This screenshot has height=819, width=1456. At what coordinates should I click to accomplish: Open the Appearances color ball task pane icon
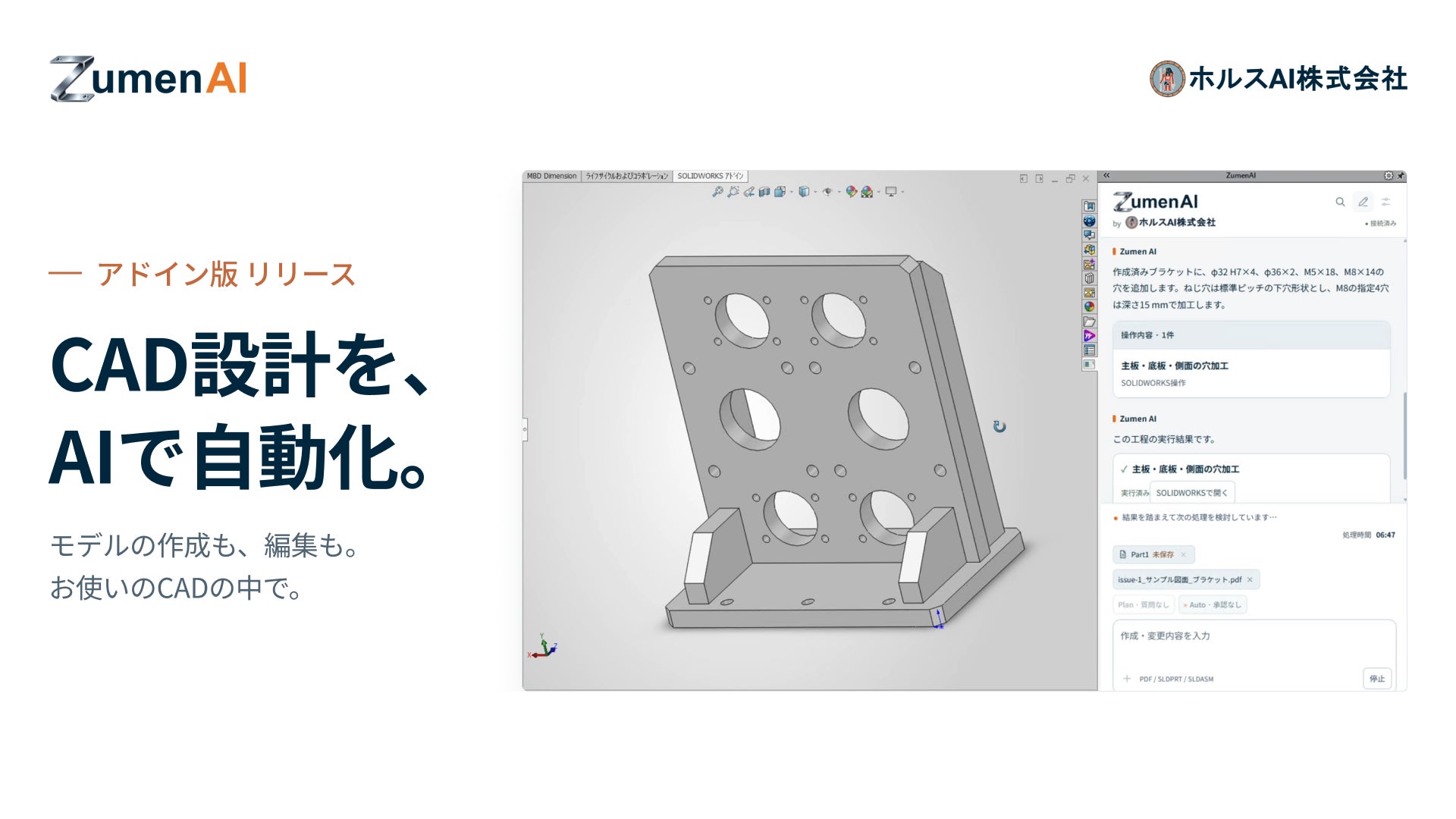click(1090, 306)
